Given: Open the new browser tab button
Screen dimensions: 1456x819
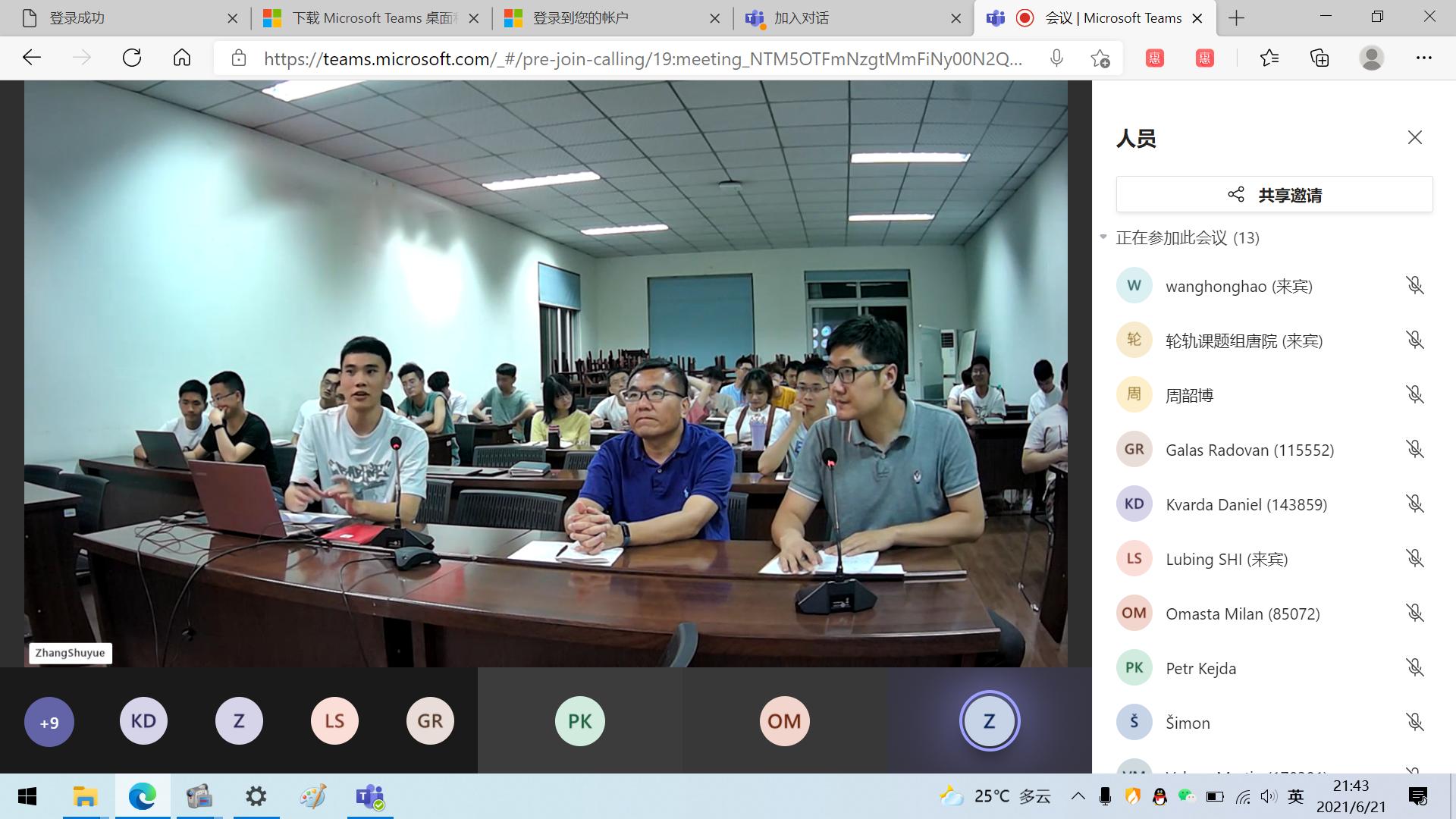Looking at the screenshot, I should click(x=1236, y=18).
